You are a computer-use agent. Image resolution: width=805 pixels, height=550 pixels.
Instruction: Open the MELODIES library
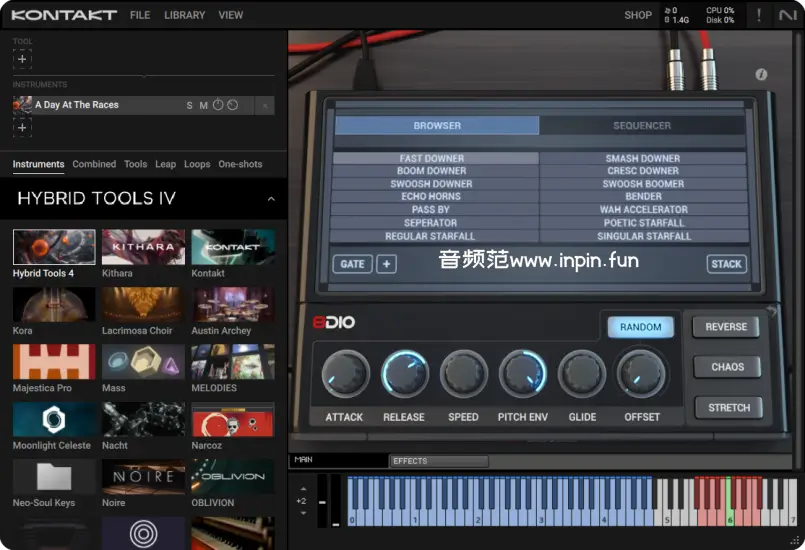[x=233, y=362]
